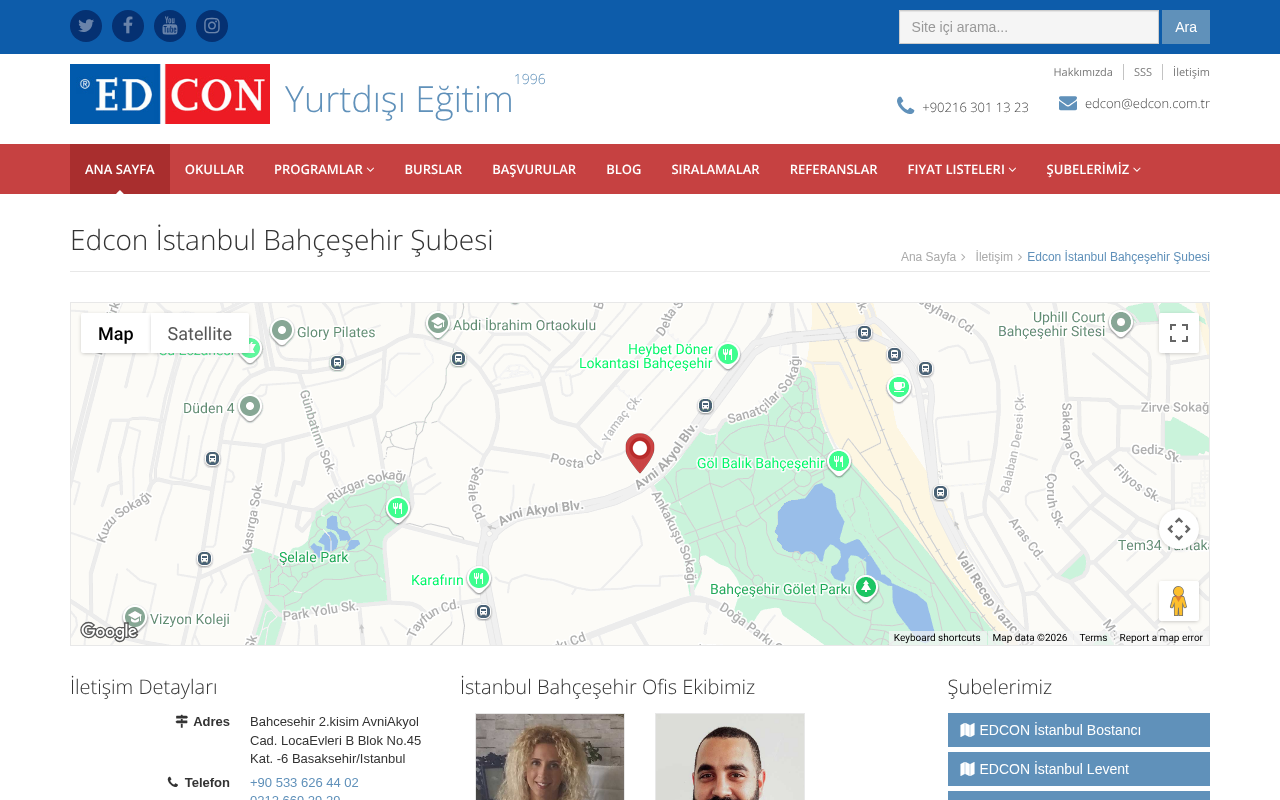Click Glory Pilates map marker
Screen dimensions: 1280x800
click(x=282, y=330)
